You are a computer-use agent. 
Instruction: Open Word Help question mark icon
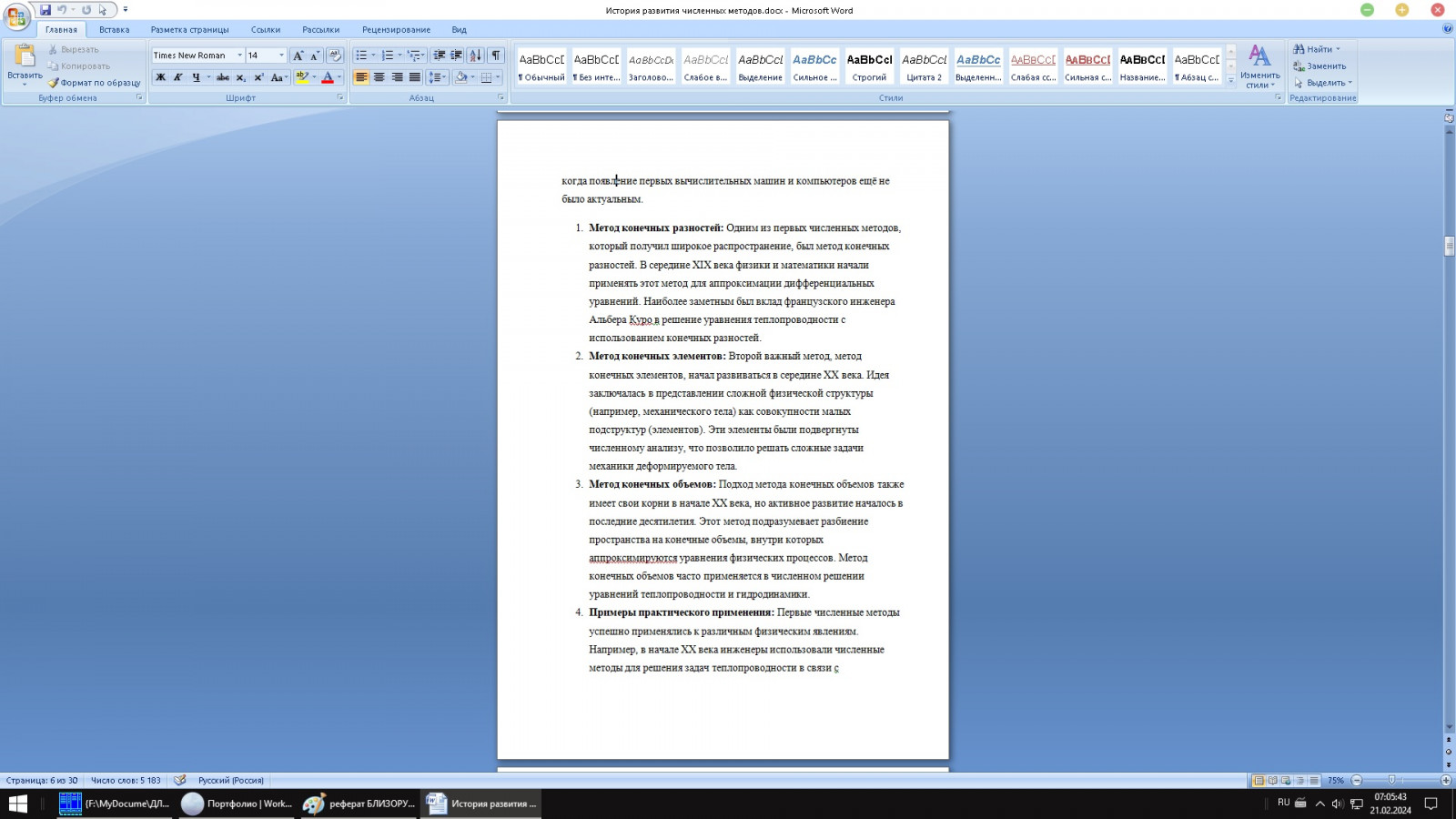pyautogui.click(x=1448, y=29)
